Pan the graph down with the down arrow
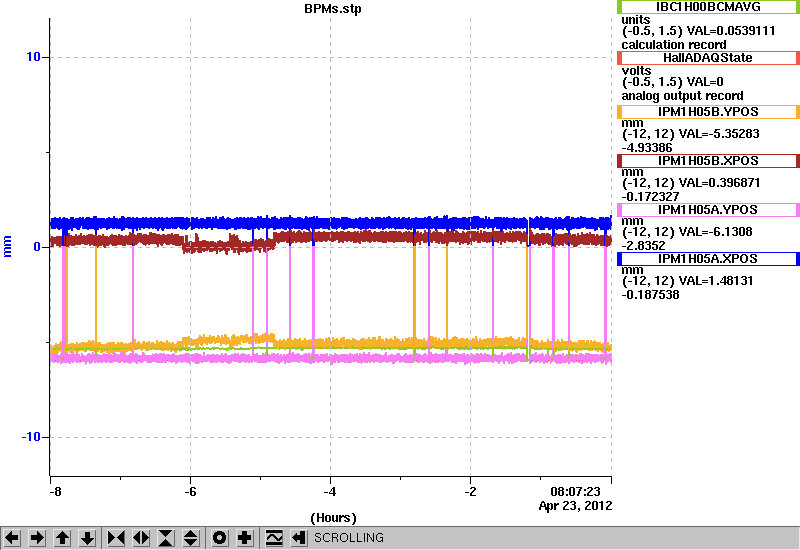This screenshot has width=800, height=550. coord(87,538)
